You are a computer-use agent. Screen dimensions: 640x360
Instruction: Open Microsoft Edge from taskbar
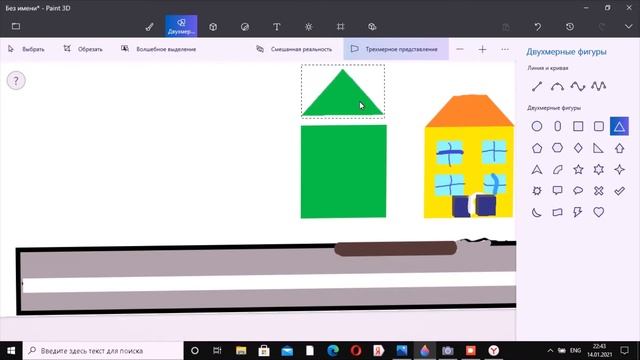pos(333,351)
